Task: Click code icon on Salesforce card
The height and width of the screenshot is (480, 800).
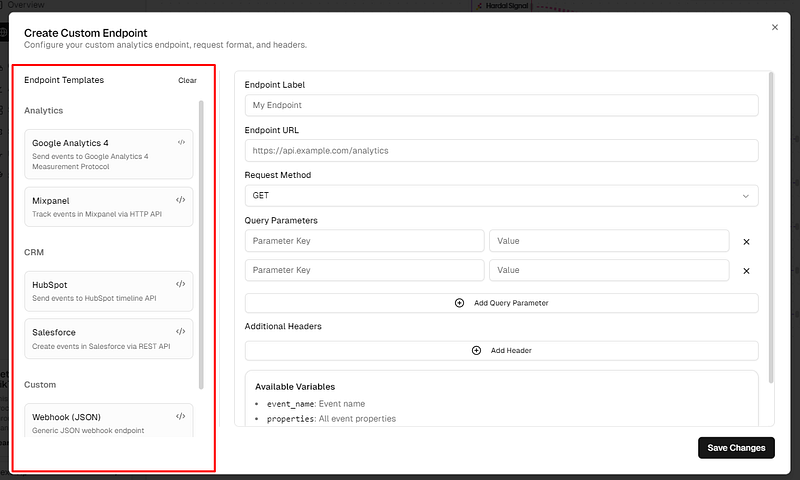Action: [x=181, y=332]
